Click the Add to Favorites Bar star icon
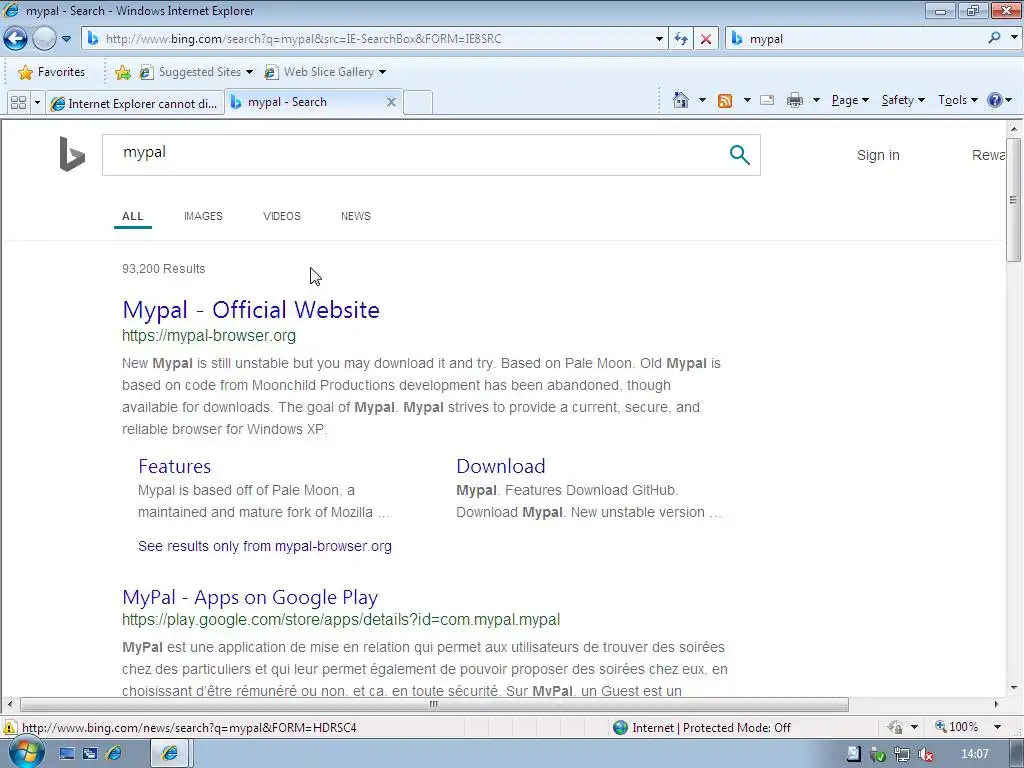The width and height of the screenshot is (1024, 768). tap(122, 72)
